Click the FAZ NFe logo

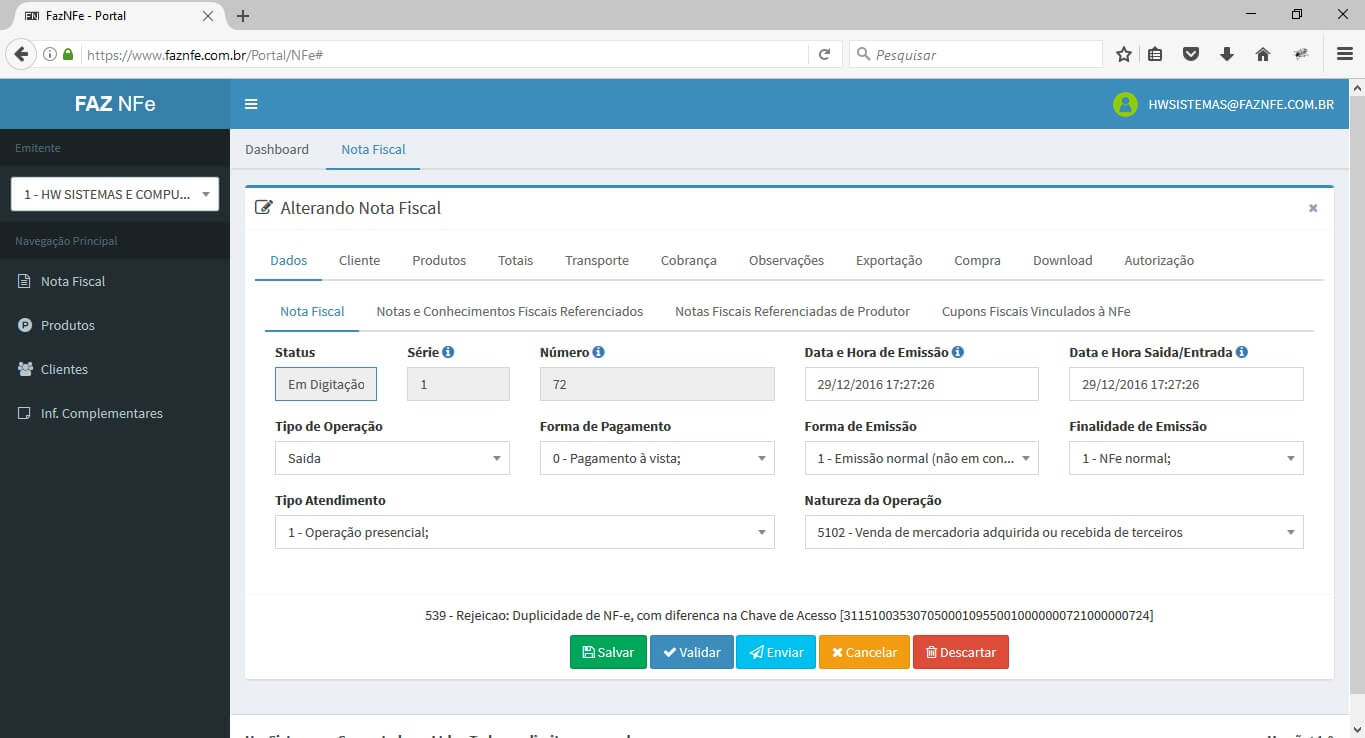115,104
